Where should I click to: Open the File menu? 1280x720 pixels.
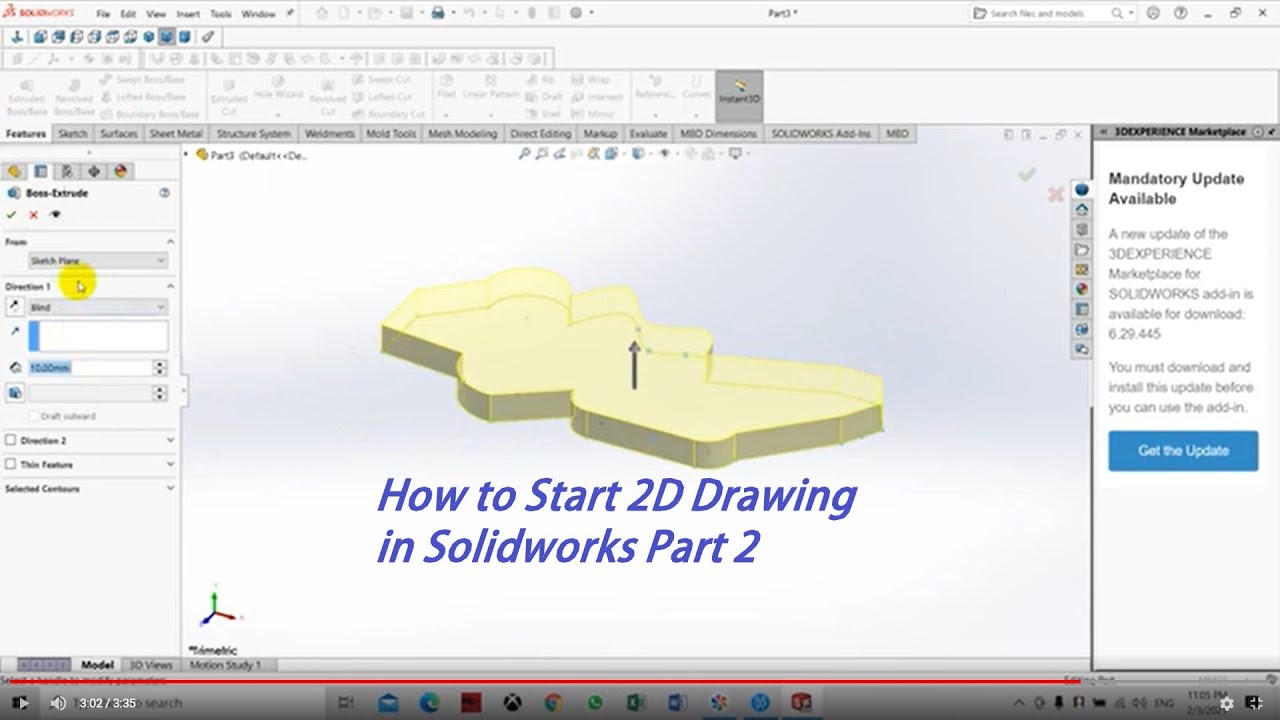[x=103, y=14]
